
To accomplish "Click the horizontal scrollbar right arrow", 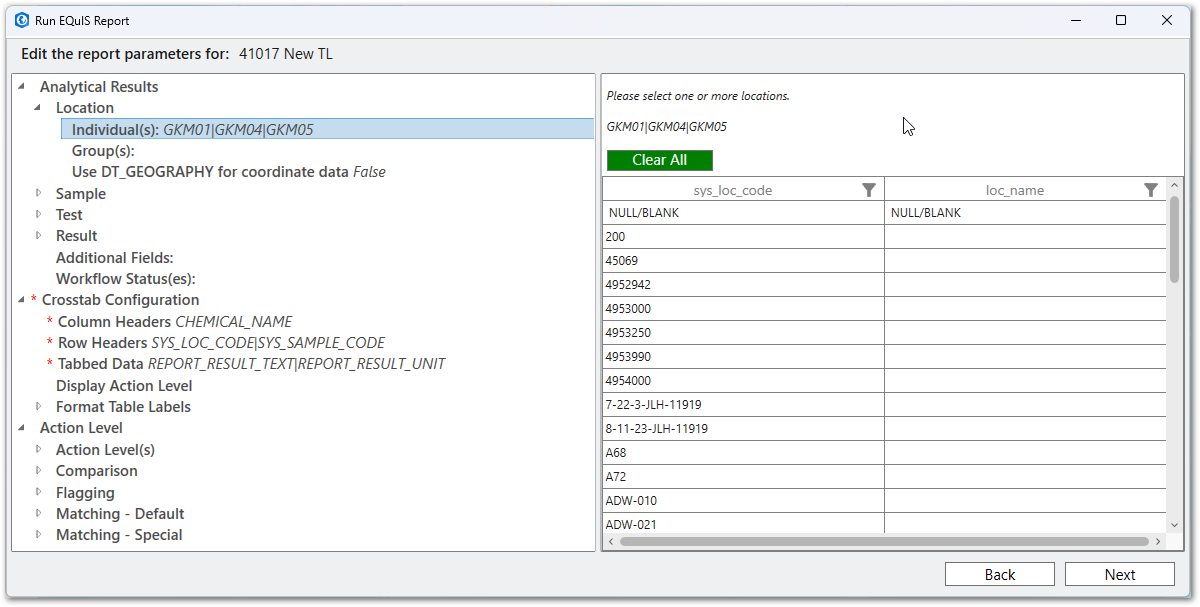I will (x=1158, y=542).
